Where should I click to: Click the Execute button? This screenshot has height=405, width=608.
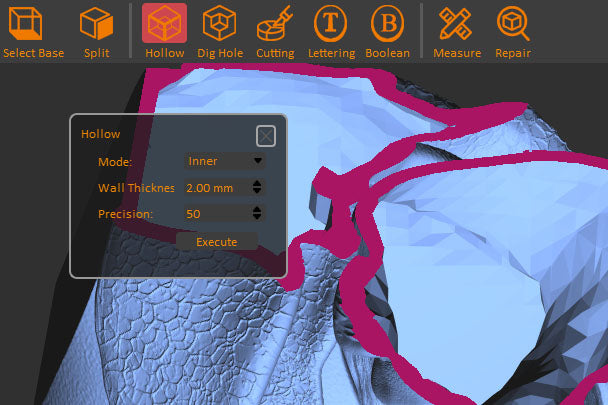pyautogui.click(x=217, y=242)
